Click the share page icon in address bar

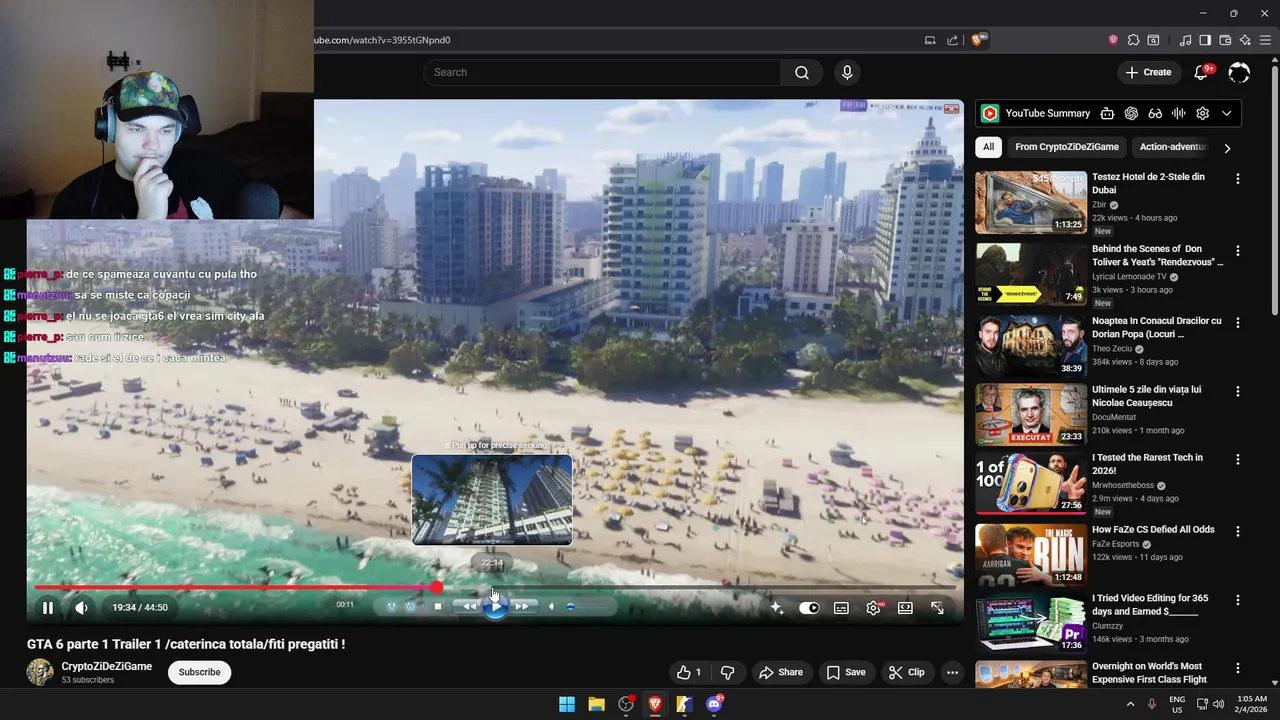coord(952,40)
